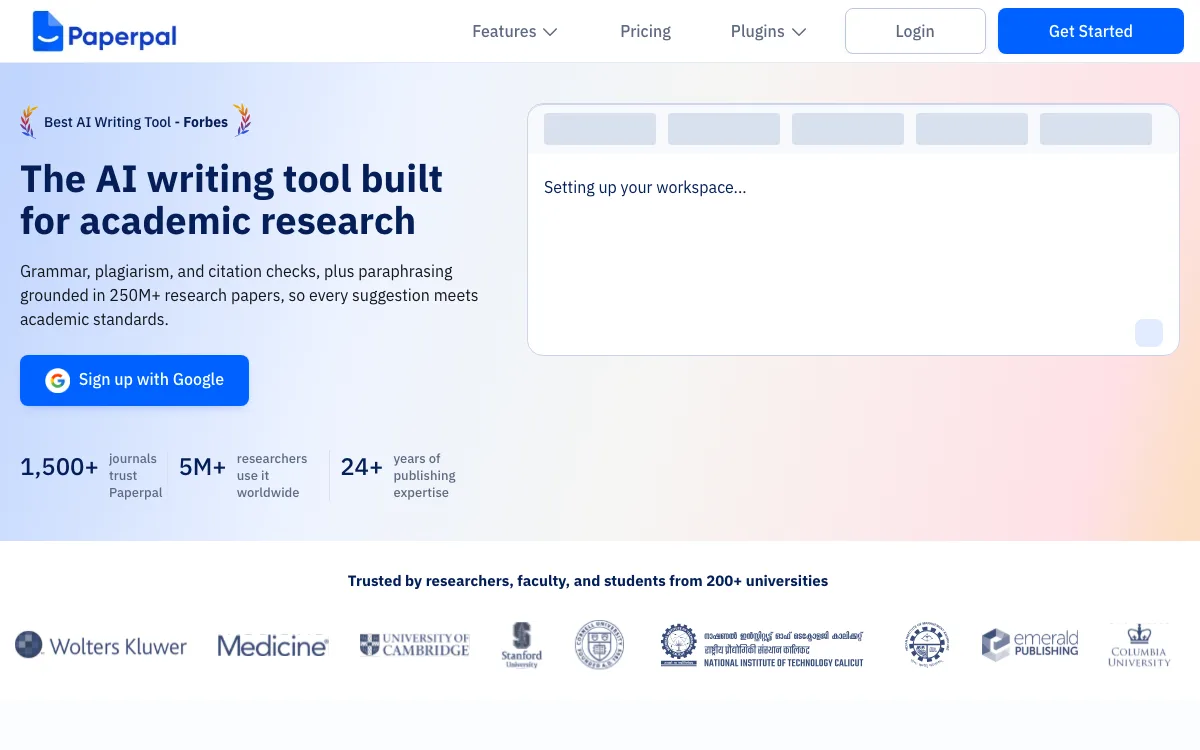
Task: Click the Emerald Publishing logo
Action: coord(1030,645)
